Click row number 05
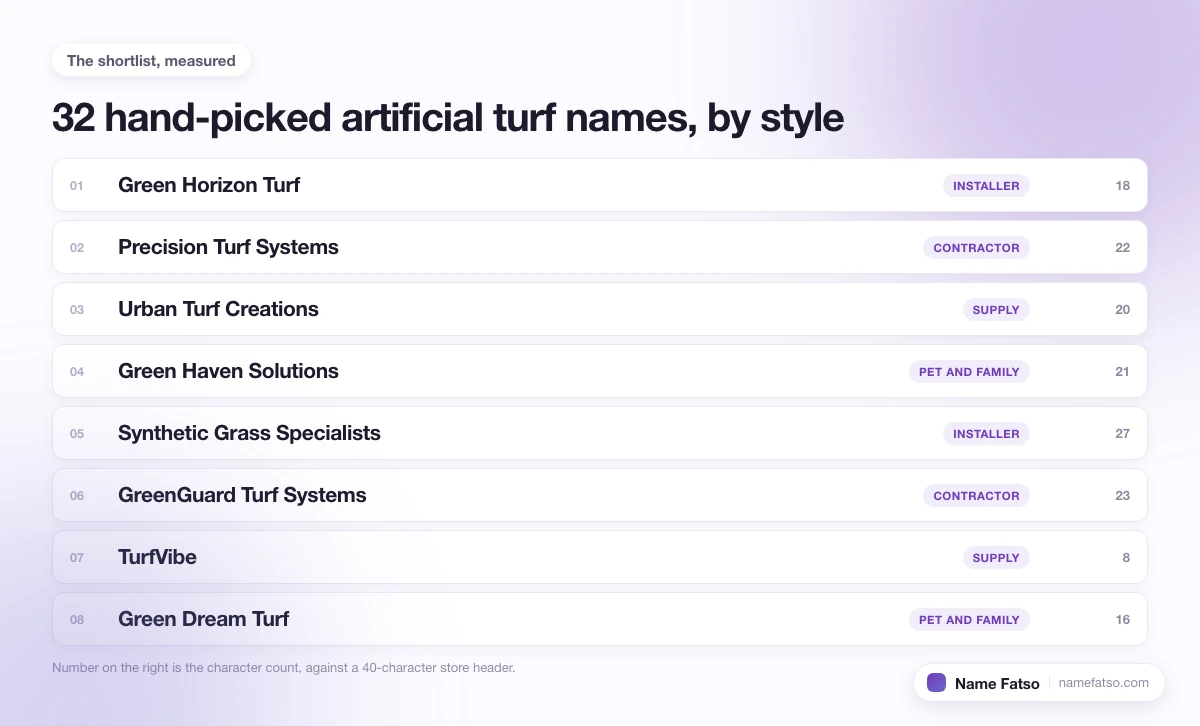This screenshot has width=1200, height=726. click(77, 433)
